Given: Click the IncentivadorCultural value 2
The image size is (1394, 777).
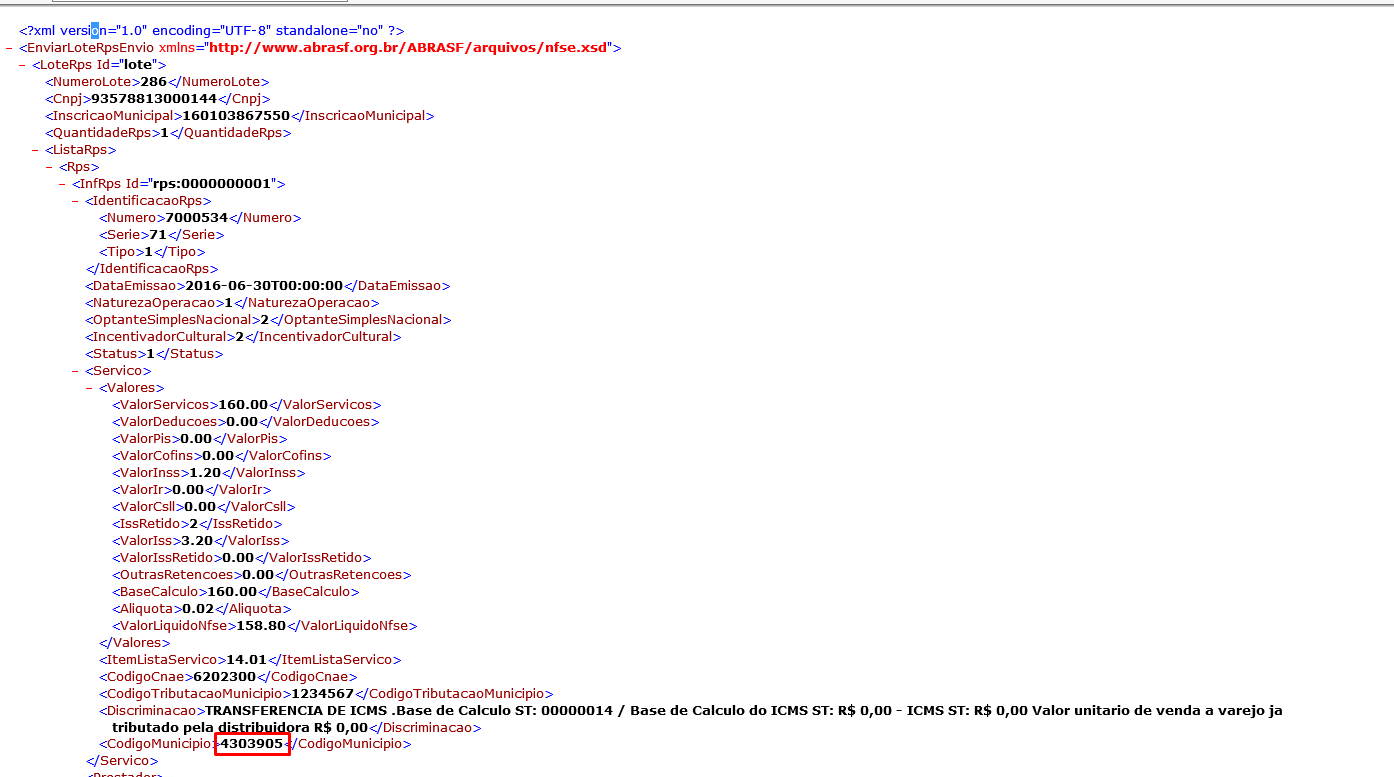Looking at the screenshot, I should pyautogui.click(x=240, y=337).
